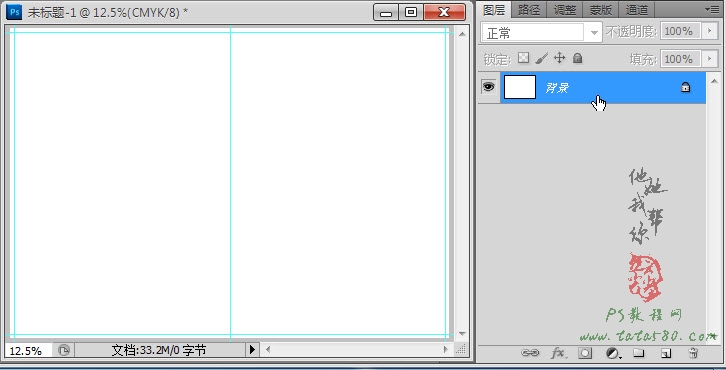
Task: Open the layers panel options menu
Action: click(x=712, y=9)
